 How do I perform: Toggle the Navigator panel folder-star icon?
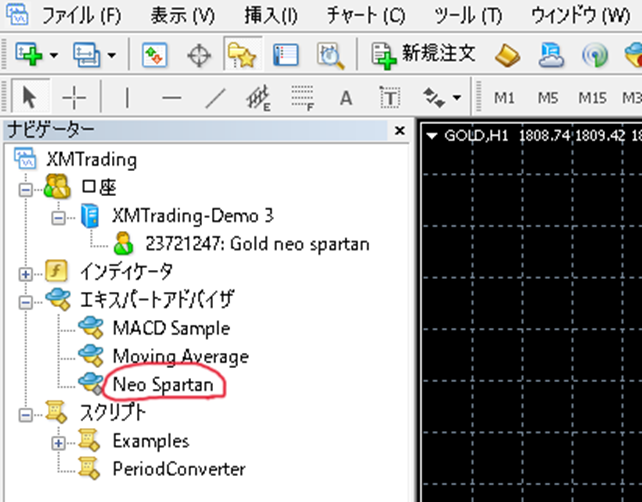tap(243, 54)
